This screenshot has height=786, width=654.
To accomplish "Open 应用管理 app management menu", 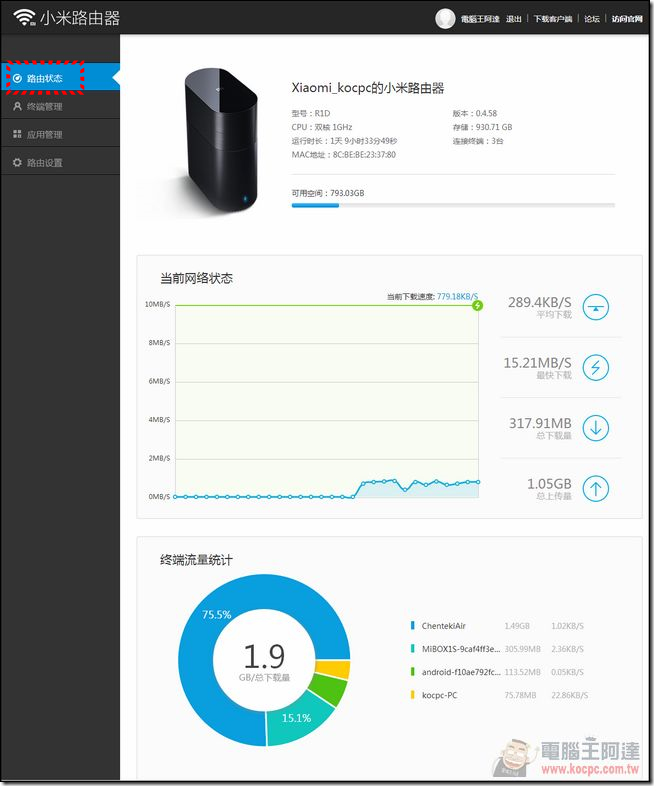I will pos(60,134).
